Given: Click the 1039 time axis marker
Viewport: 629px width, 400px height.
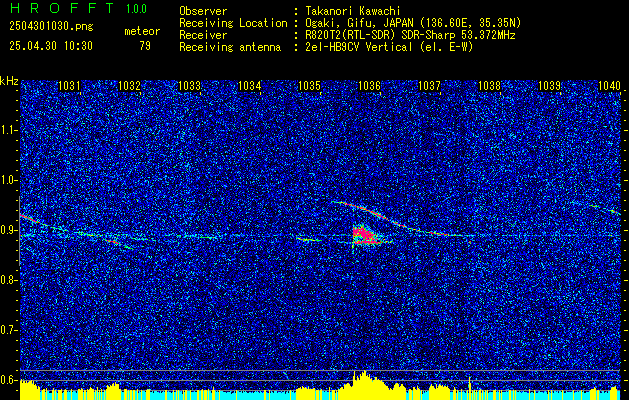Looking at the screenshot, I should (549, 85).
